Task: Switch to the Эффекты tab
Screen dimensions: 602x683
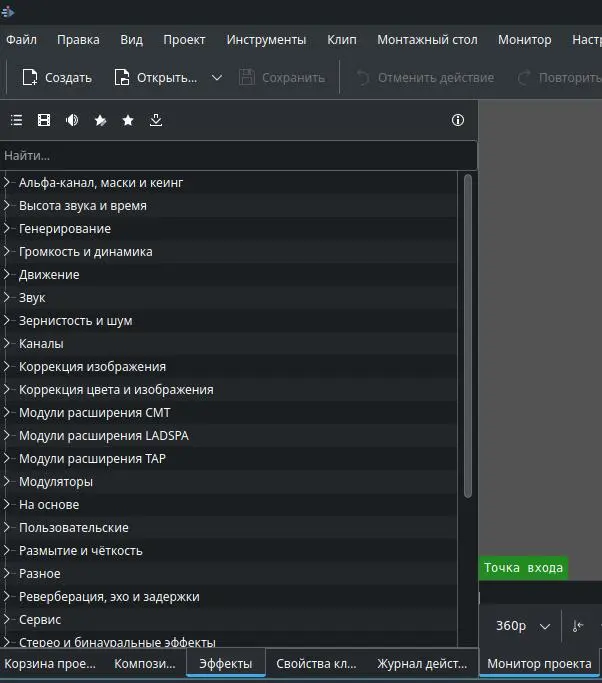Action: coord(226,664)
